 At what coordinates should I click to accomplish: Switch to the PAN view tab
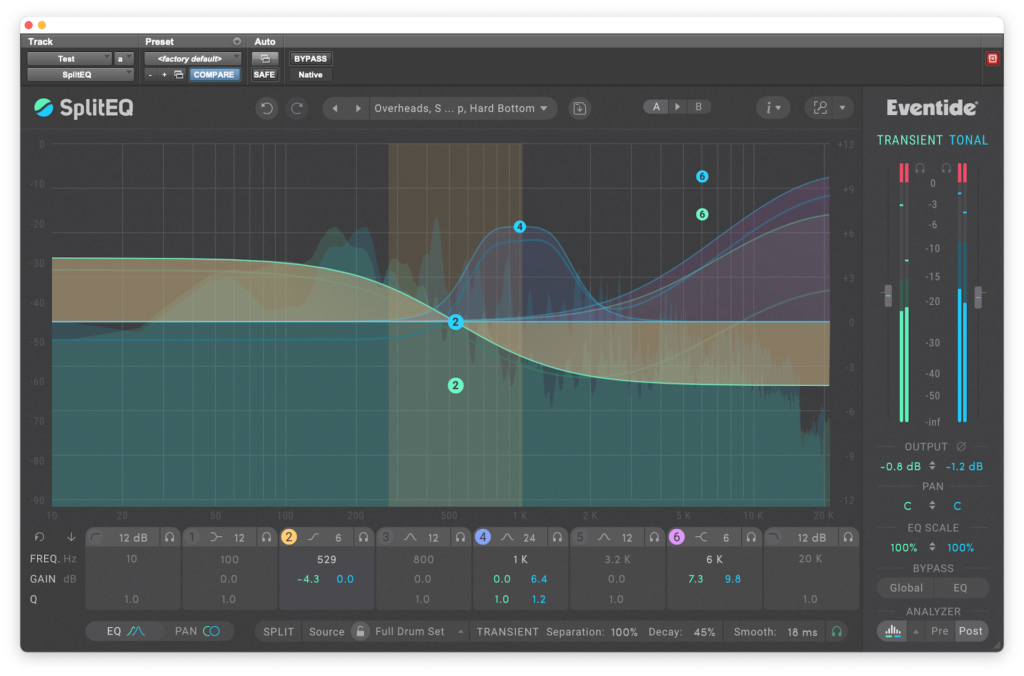tap(197, 631)
